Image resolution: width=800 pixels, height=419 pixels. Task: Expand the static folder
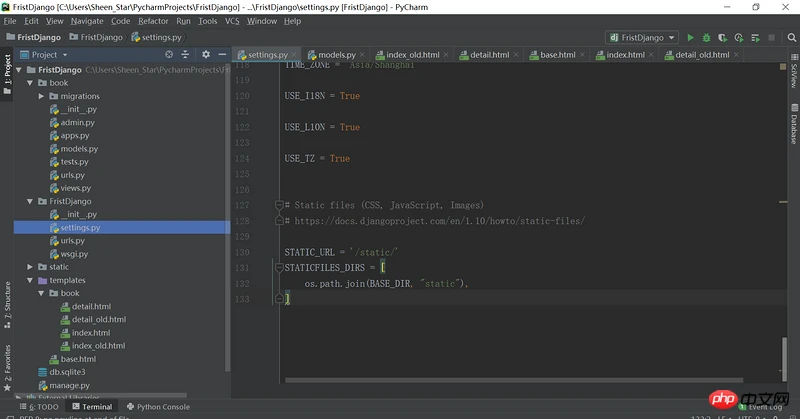tap(30, 267)
